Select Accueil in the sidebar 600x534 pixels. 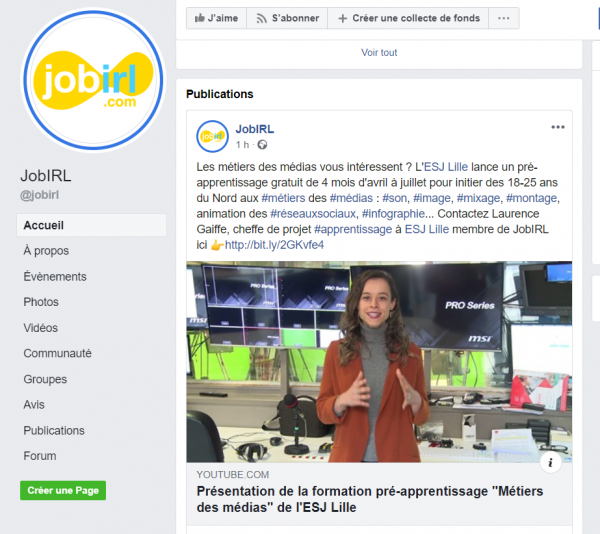(x=91, y=225)
